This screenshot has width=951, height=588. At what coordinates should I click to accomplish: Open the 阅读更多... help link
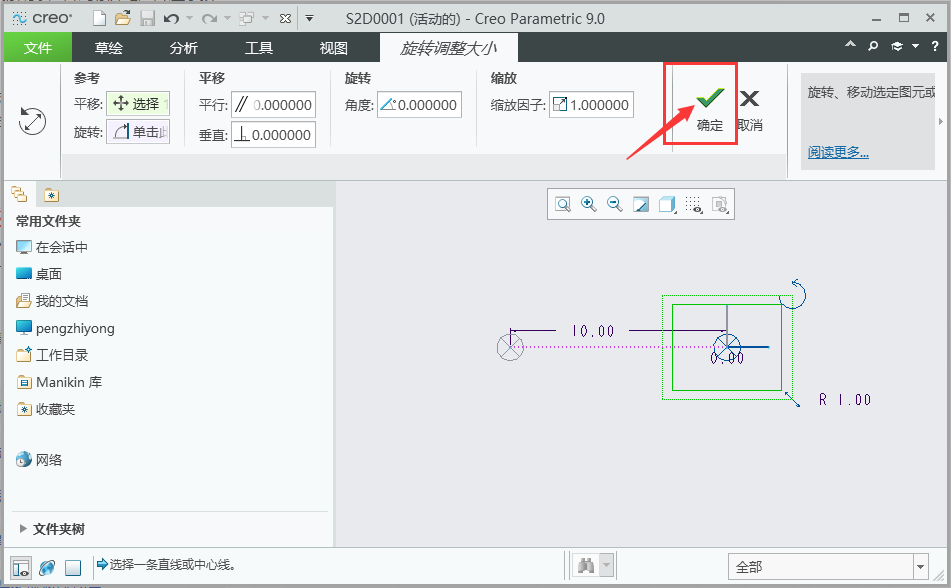pos(838,152)
